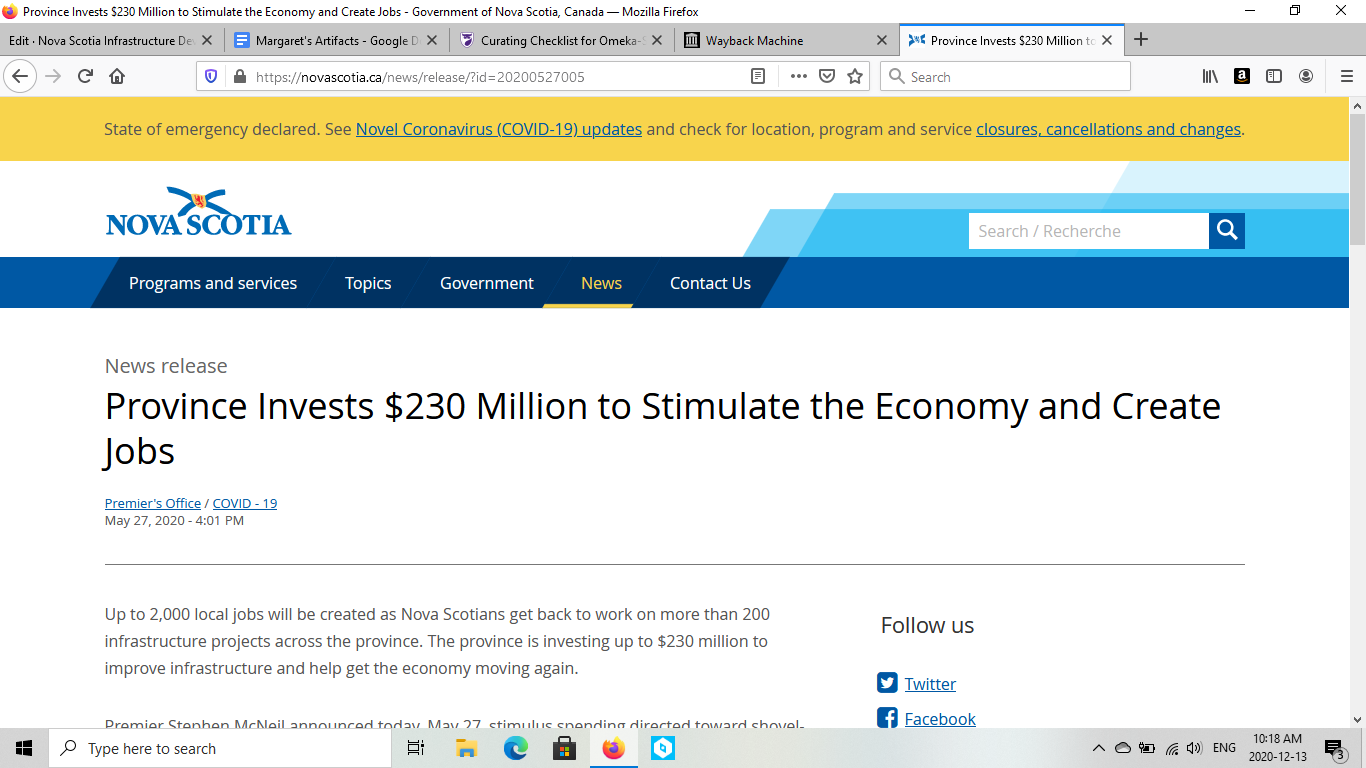This screenshot has width=1366, height=768.
Task: Open the Firefox library icon
Action: coord(1210,76)
